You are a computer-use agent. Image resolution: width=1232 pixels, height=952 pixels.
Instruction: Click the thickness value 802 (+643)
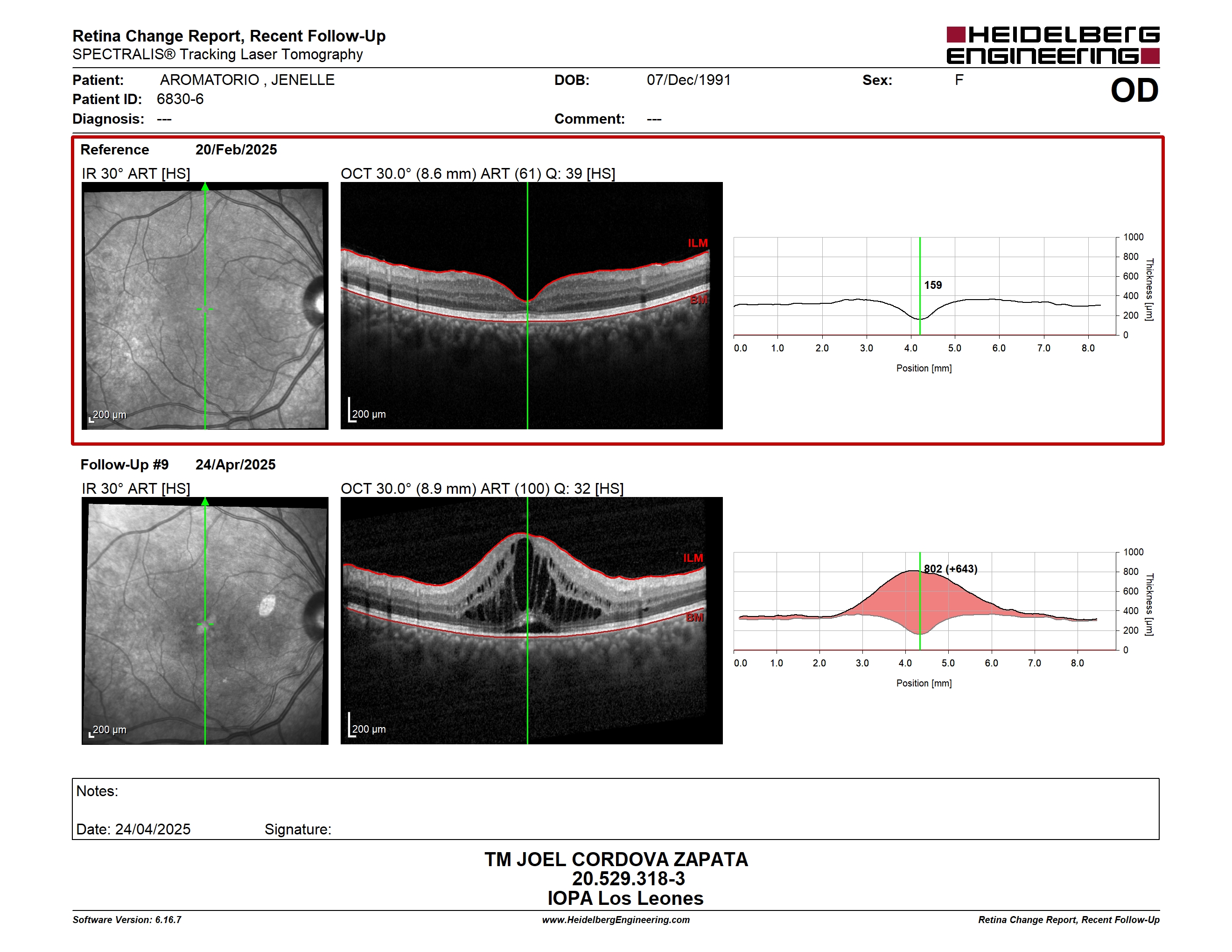951,568
